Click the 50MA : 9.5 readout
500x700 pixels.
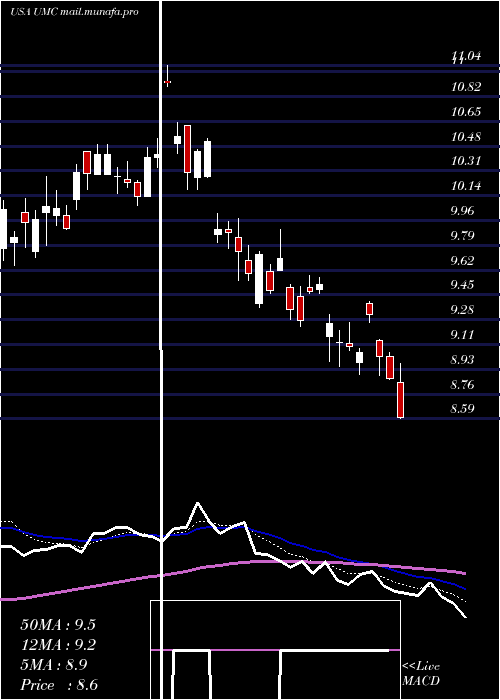58,625
